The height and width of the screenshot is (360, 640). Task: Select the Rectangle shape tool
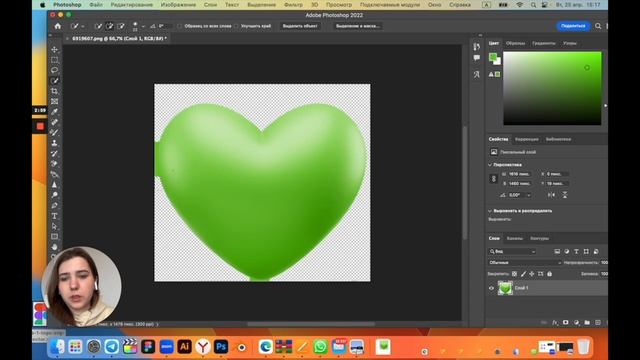click(54, 237)
